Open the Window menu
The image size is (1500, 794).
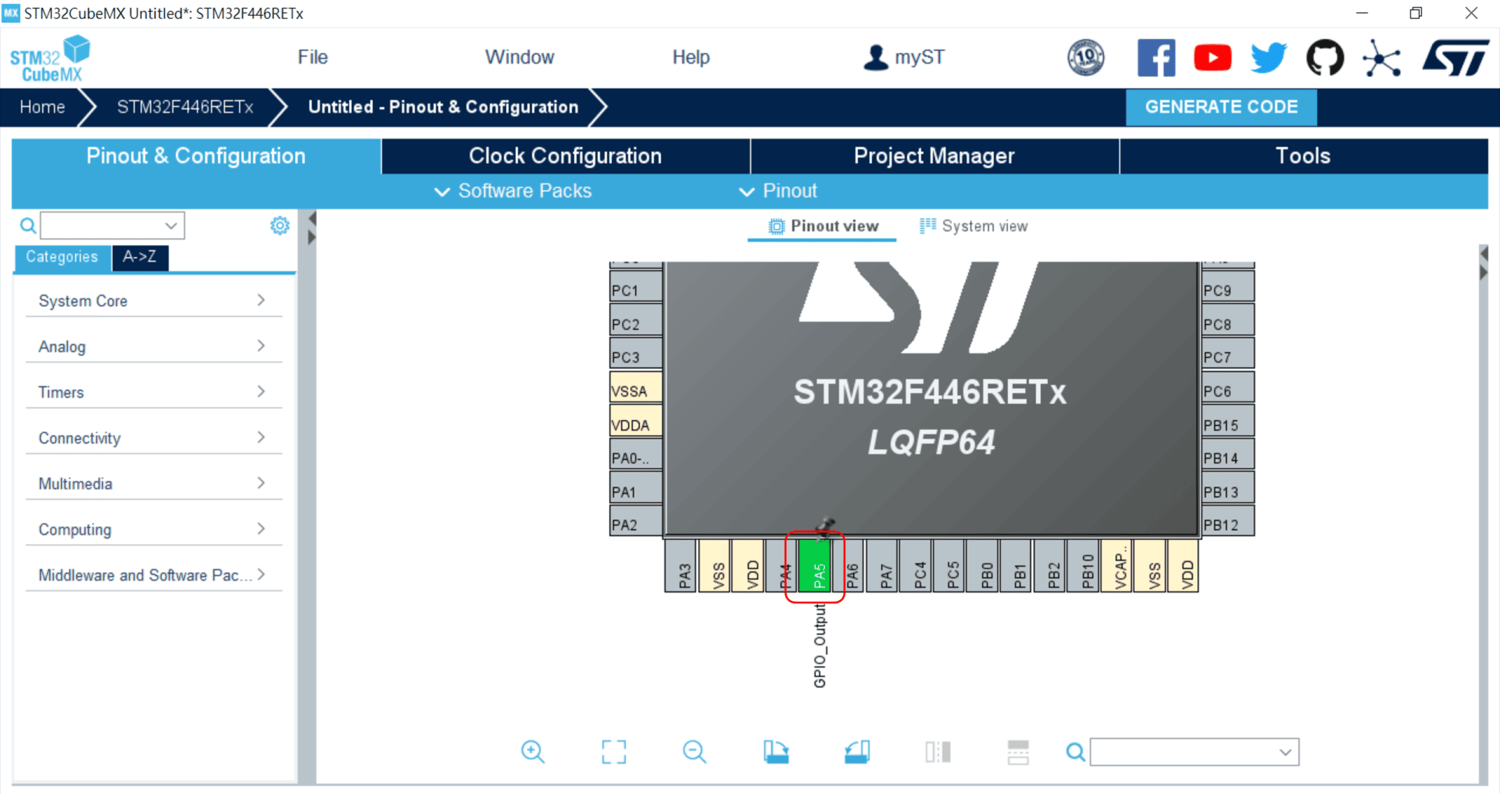pos(519,57)
